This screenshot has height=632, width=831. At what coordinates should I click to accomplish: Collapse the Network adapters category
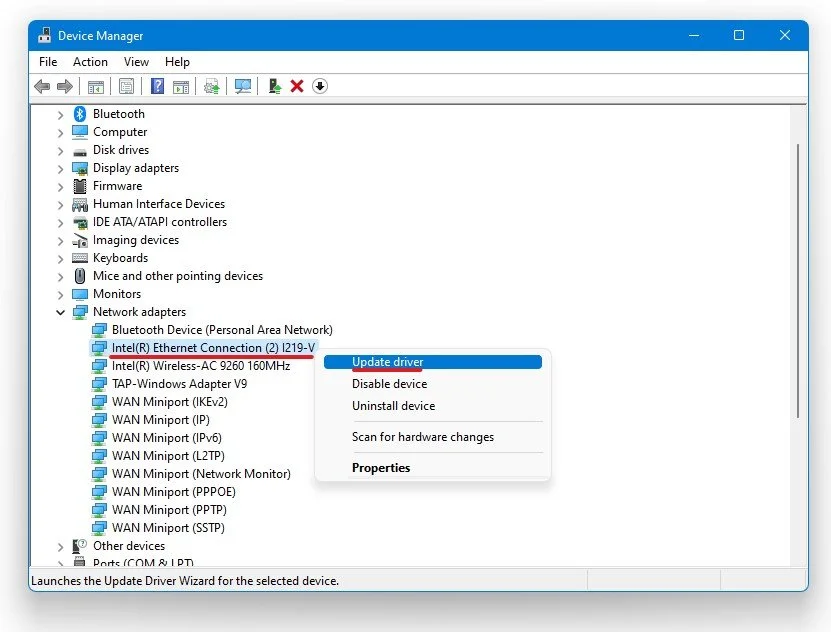60,313
